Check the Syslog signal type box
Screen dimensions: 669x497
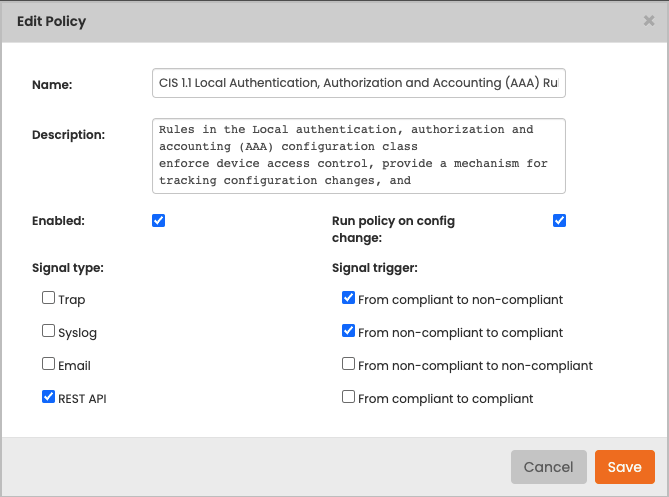point(48,331)
